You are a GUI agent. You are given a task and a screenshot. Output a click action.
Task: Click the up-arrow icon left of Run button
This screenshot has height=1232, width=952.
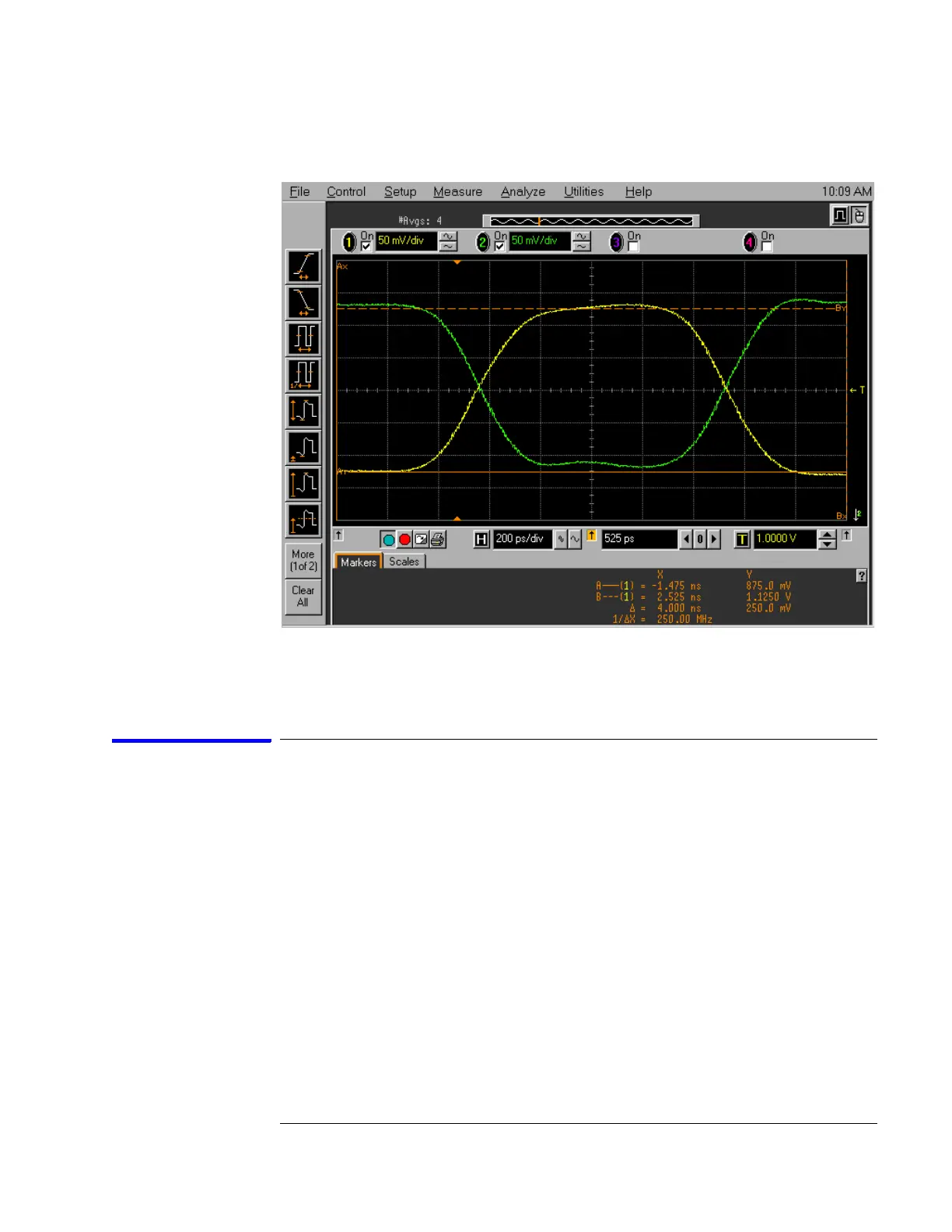(338, 535)
